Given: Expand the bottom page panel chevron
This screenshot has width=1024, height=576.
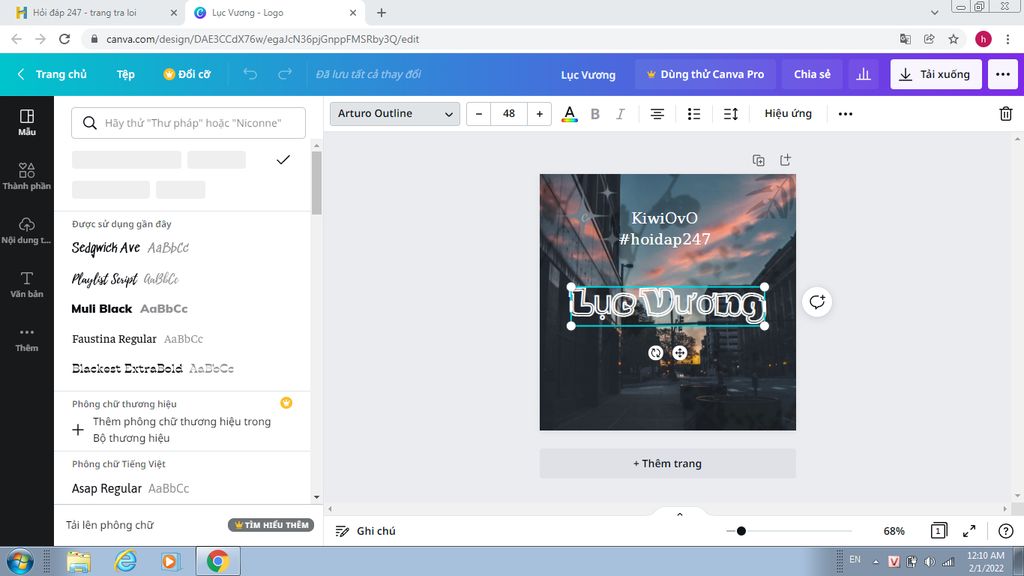Looking at the screenshot, I should 679,514.
